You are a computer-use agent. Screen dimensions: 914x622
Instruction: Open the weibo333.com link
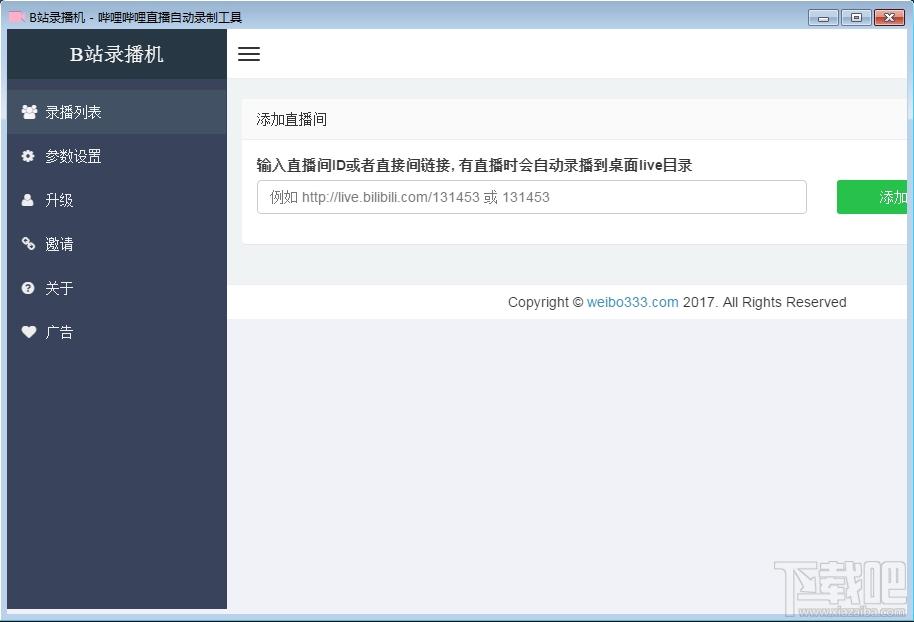tap(632, 302)
